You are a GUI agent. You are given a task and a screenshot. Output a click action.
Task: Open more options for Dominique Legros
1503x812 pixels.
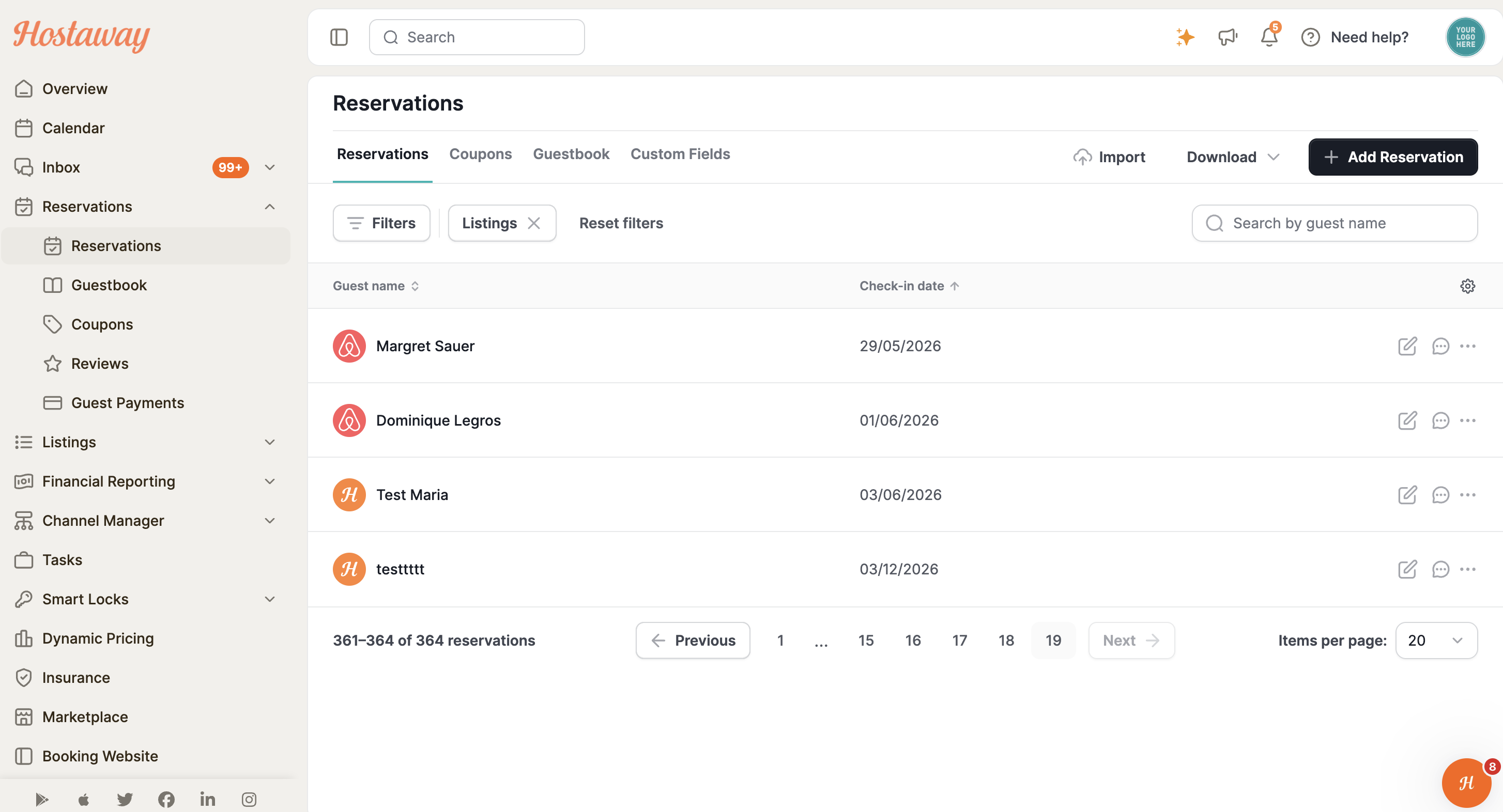(x=1467, y=420)
